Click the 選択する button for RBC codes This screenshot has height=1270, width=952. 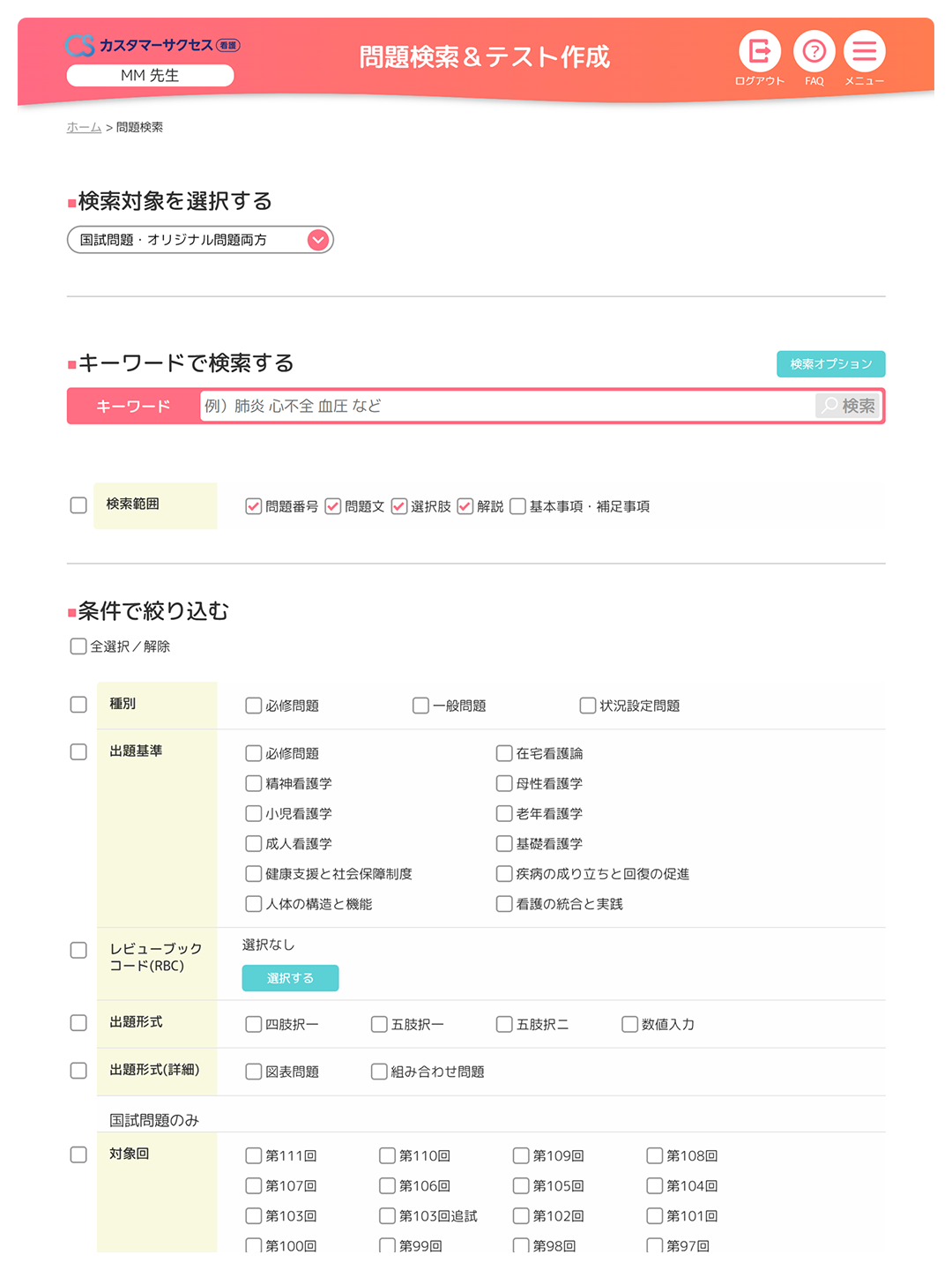point(290,978)
